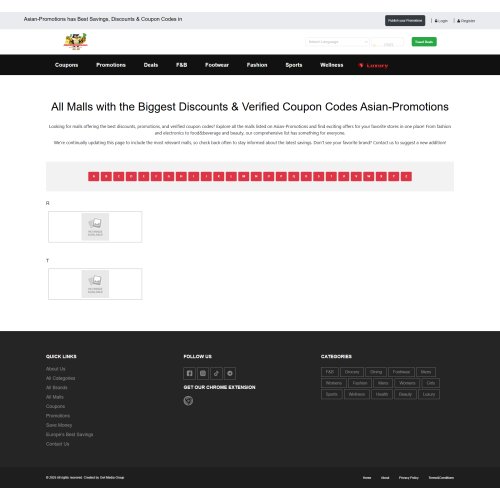Open Terms & Conditions link
The height and width of the screenshot is (500, 500).
441,478
